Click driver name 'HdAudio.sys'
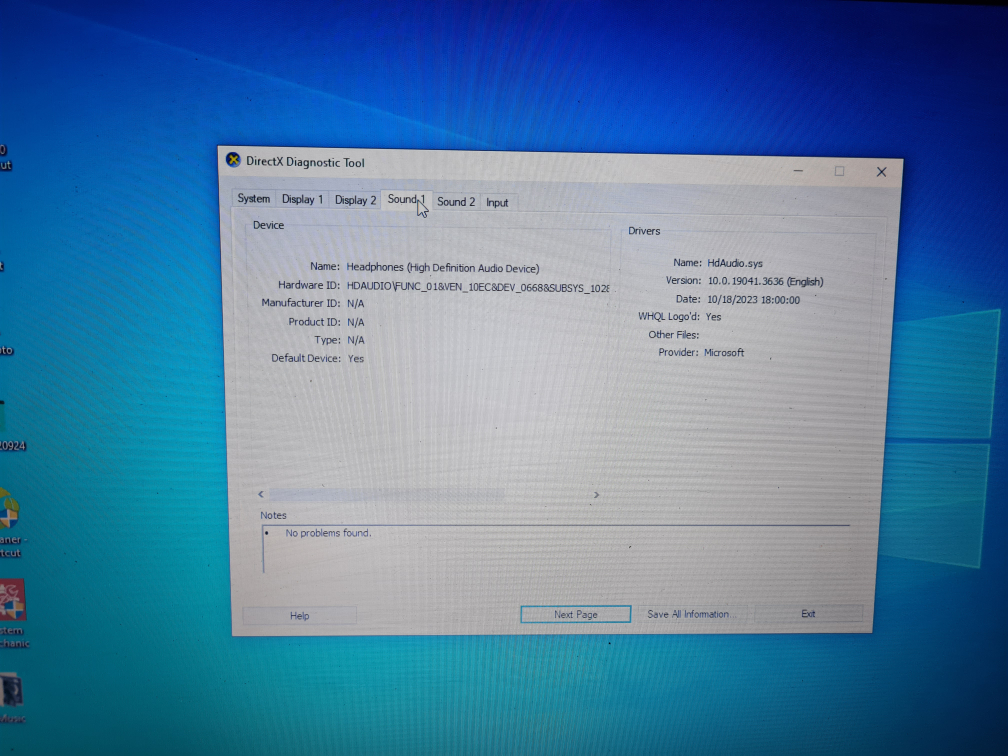Viewport: 1008px width, 756px height. (735, 263)
